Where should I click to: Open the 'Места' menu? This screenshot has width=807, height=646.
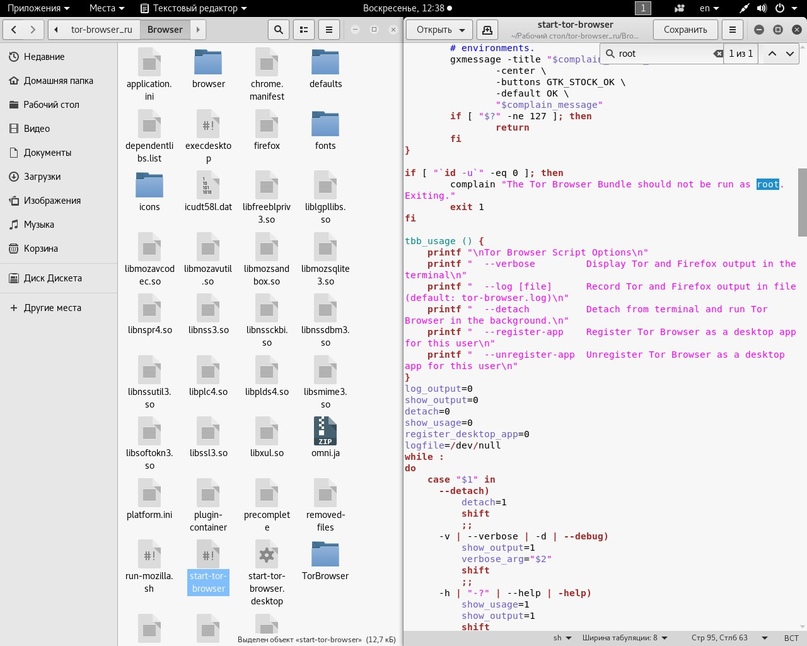click(107, 8)
